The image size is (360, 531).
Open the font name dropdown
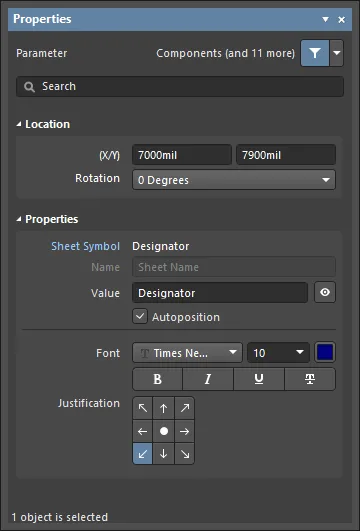click(x=187, y=353)
